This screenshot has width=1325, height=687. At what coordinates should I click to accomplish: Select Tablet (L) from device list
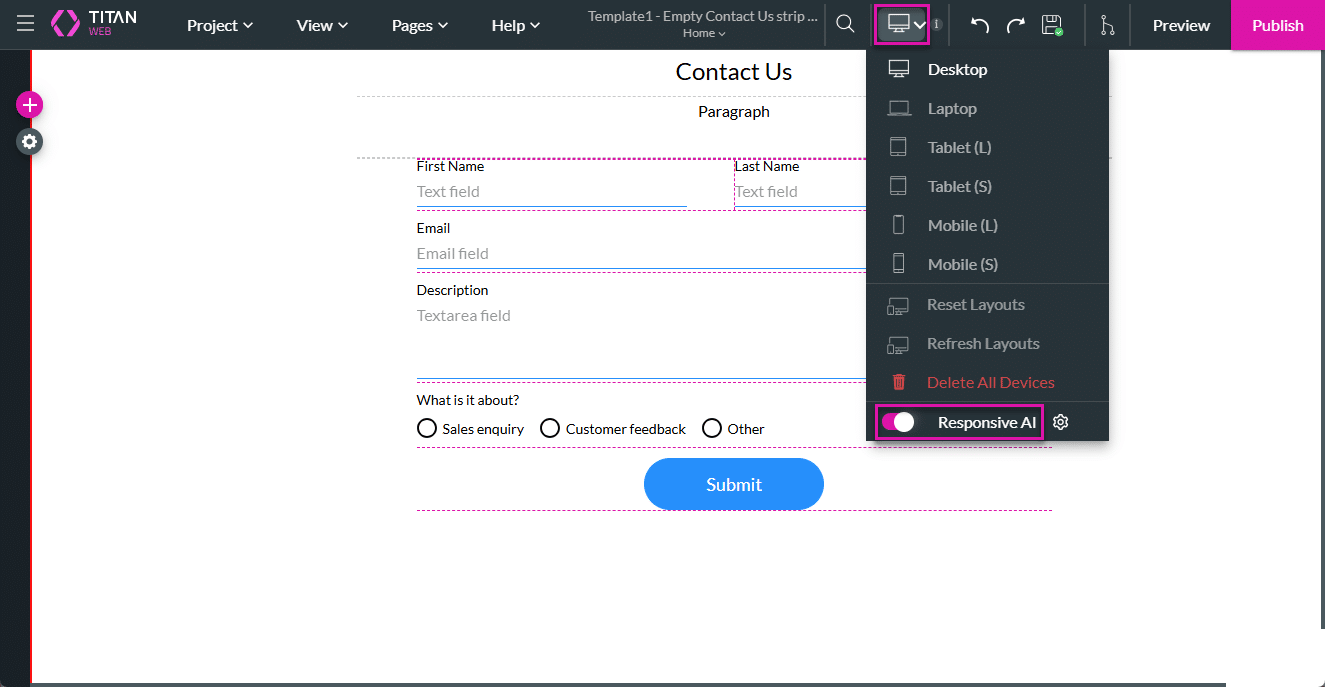(x=958, y=147)
